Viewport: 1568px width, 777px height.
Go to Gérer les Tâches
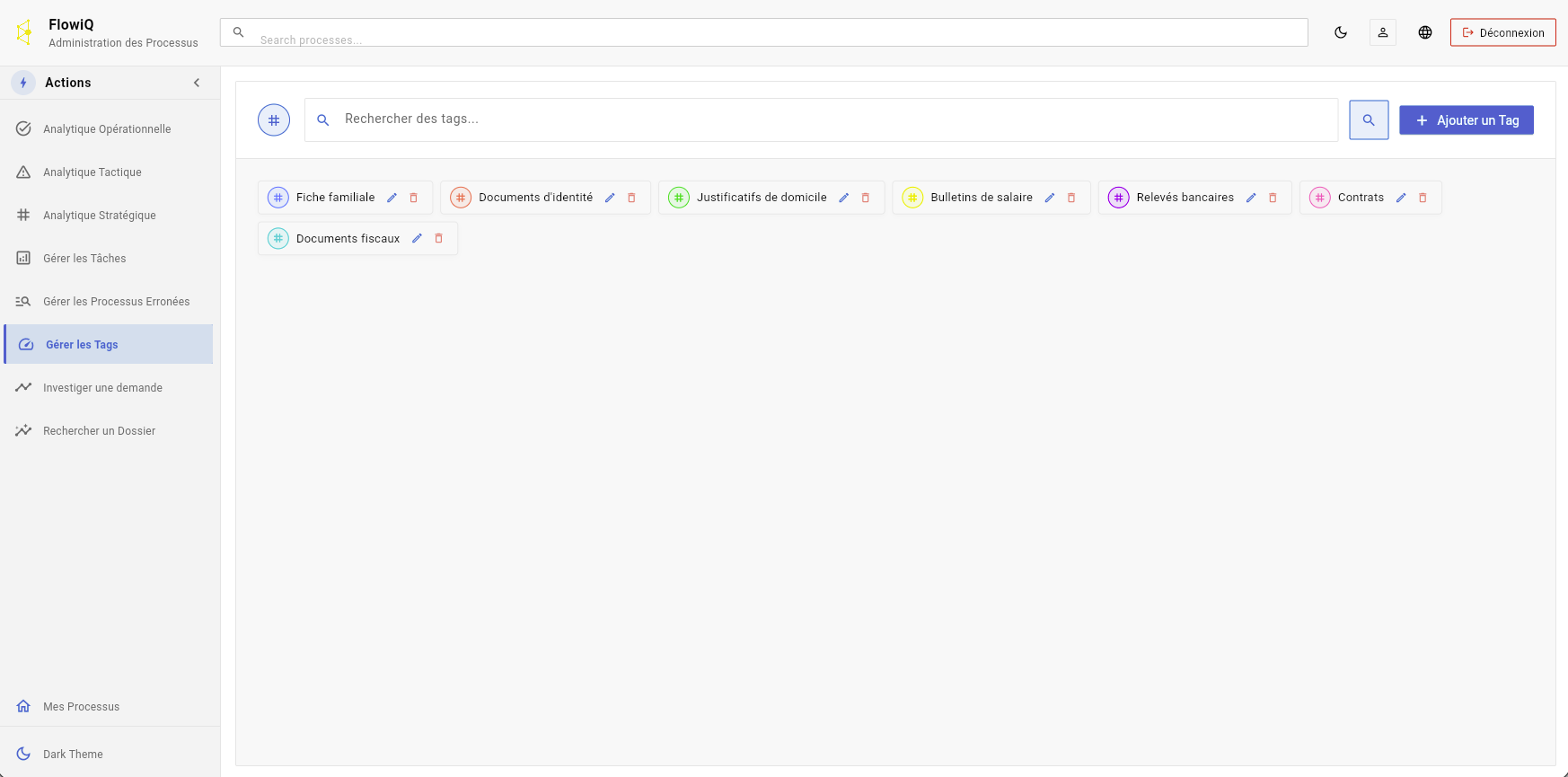tap(108, 259)
